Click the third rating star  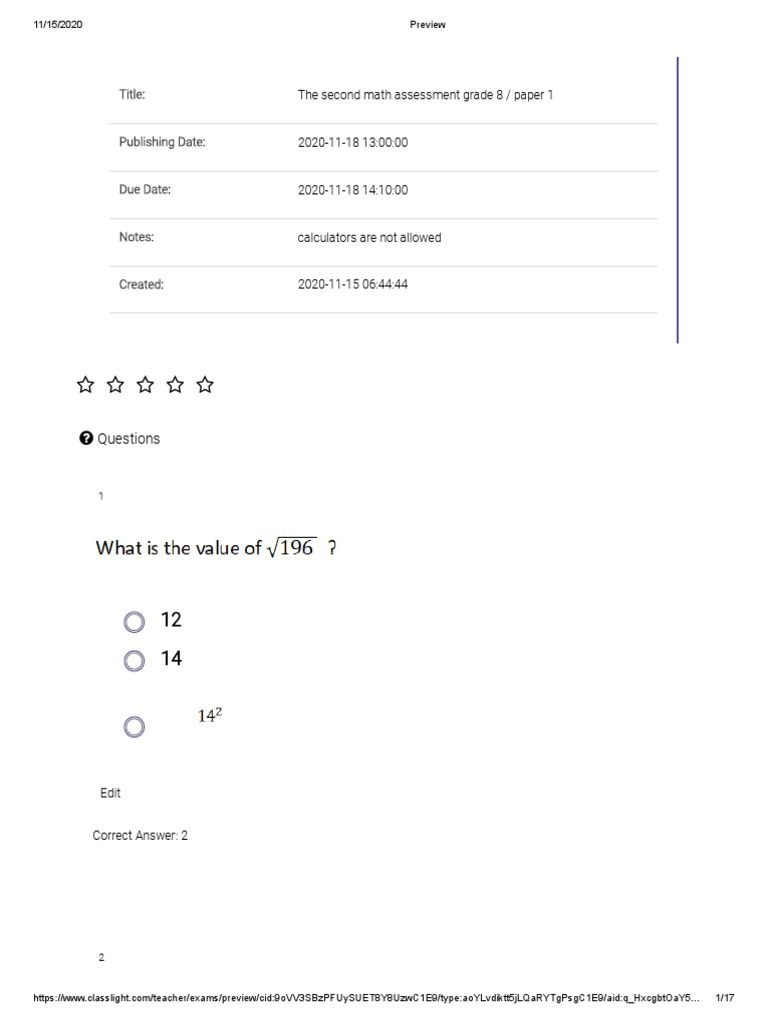(x=146, y=385)
